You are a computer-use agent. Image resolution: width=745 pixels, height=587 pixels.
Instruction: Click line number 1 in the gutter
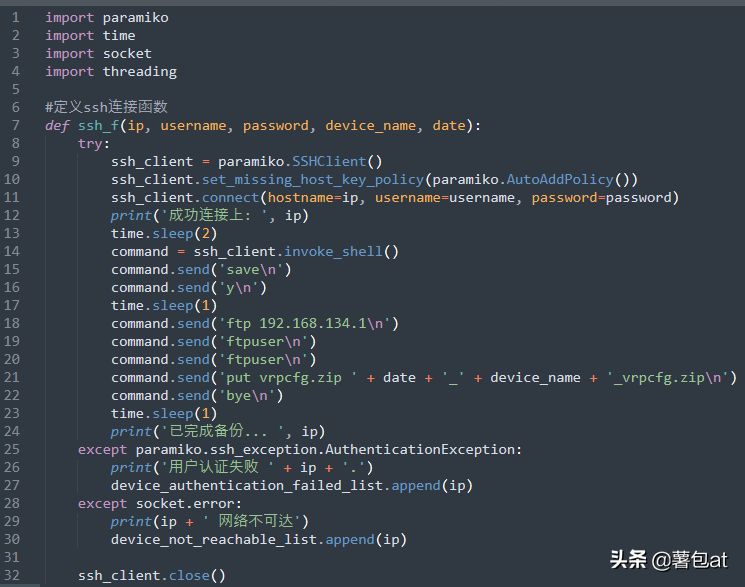[16, 18]
